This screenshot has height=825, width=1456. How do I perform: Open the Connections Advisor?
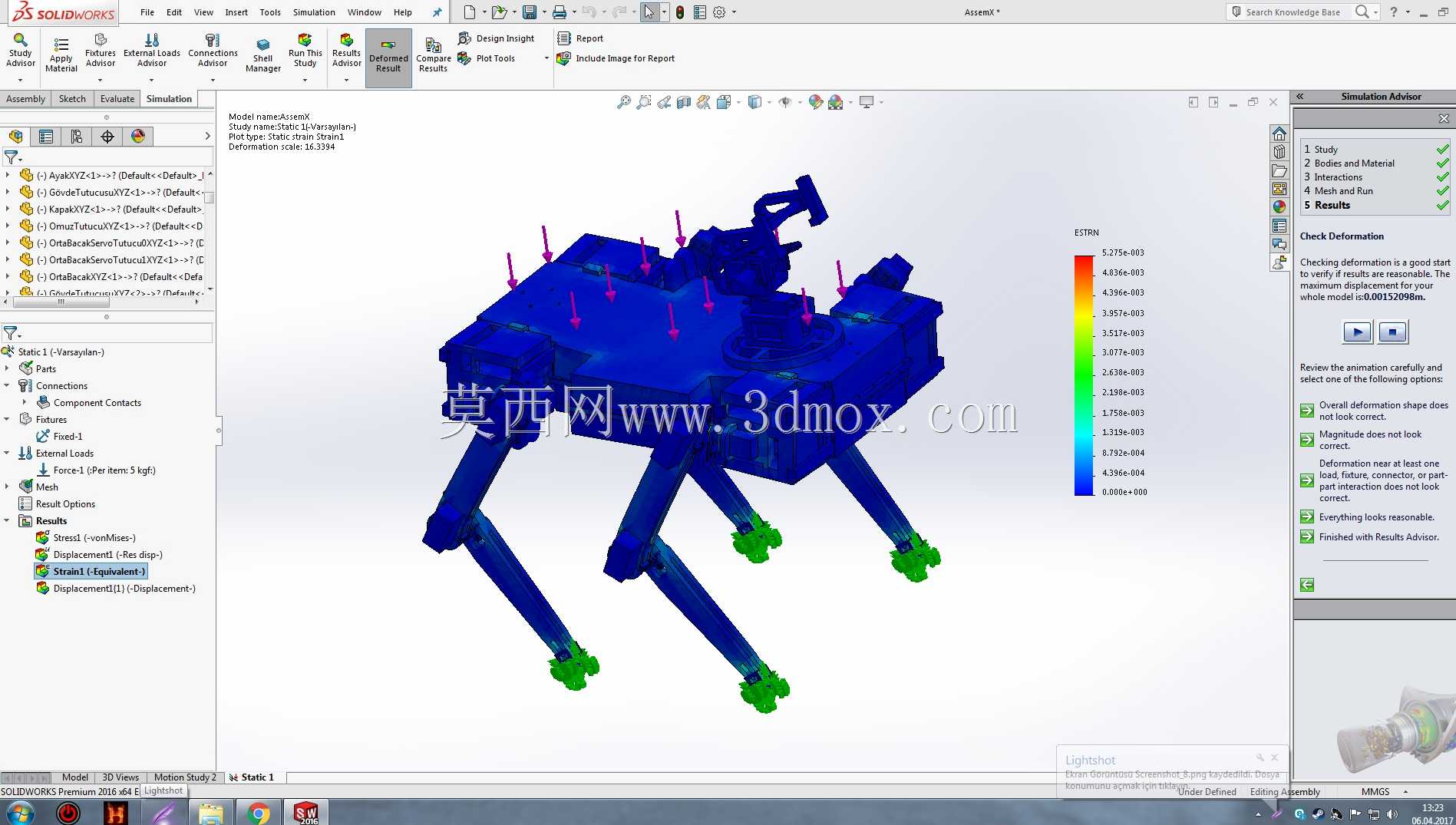click(x=213, y=51)
